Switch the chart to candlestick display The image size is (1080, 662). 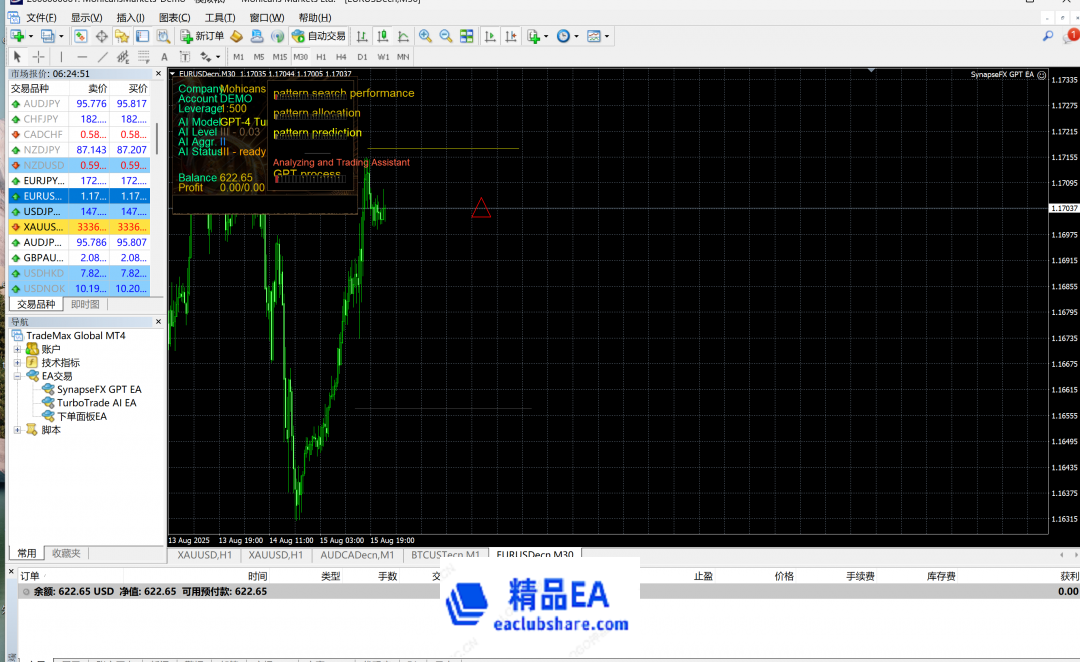(x=382, y=36)
